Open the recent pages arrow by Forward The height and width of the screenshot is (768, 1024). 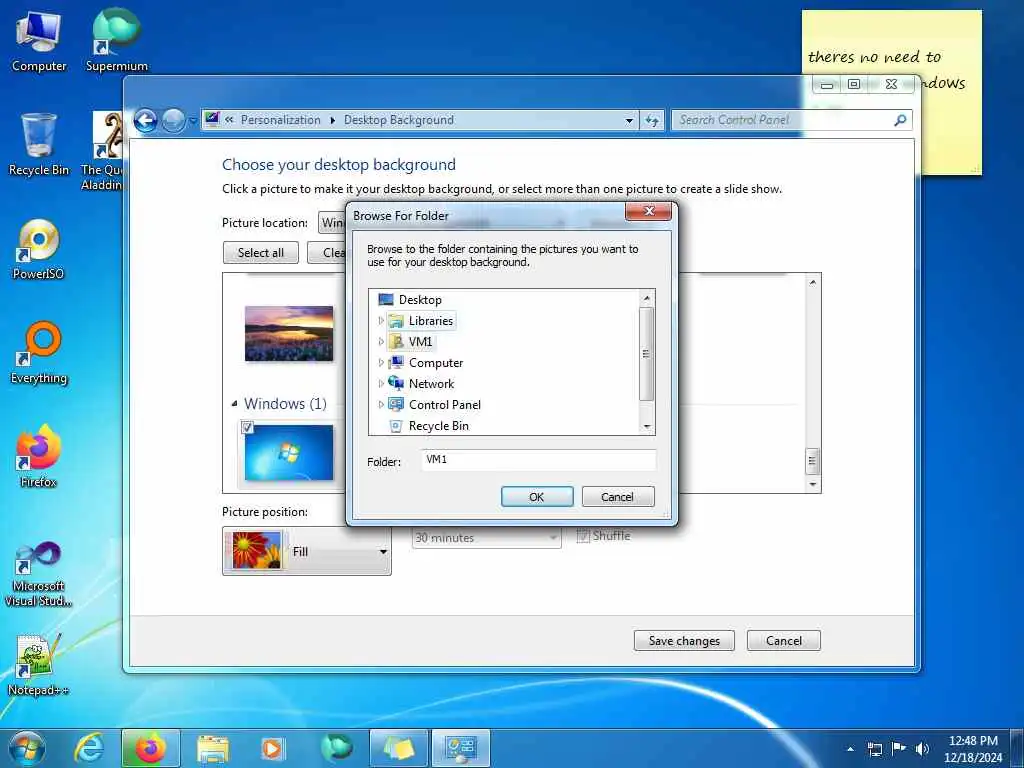(193, 121)
